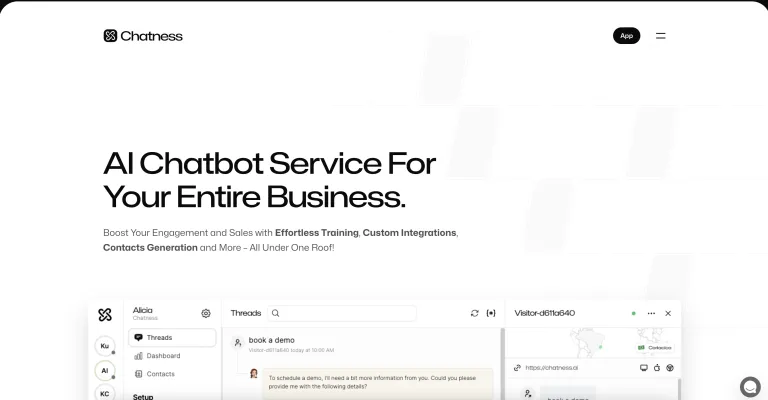Refresh the threads list
768x400 pixels.
pos(474,313)
